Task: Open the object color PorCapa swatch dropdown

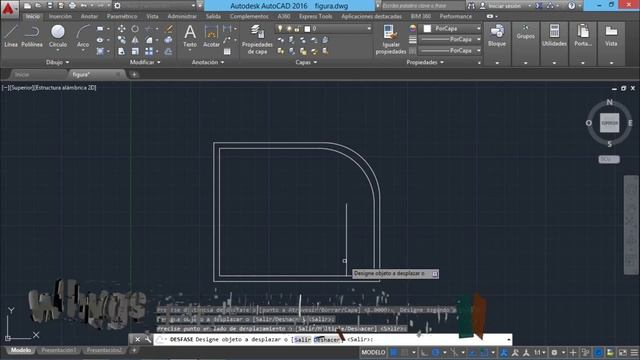Action: click(x=450, y=29)
